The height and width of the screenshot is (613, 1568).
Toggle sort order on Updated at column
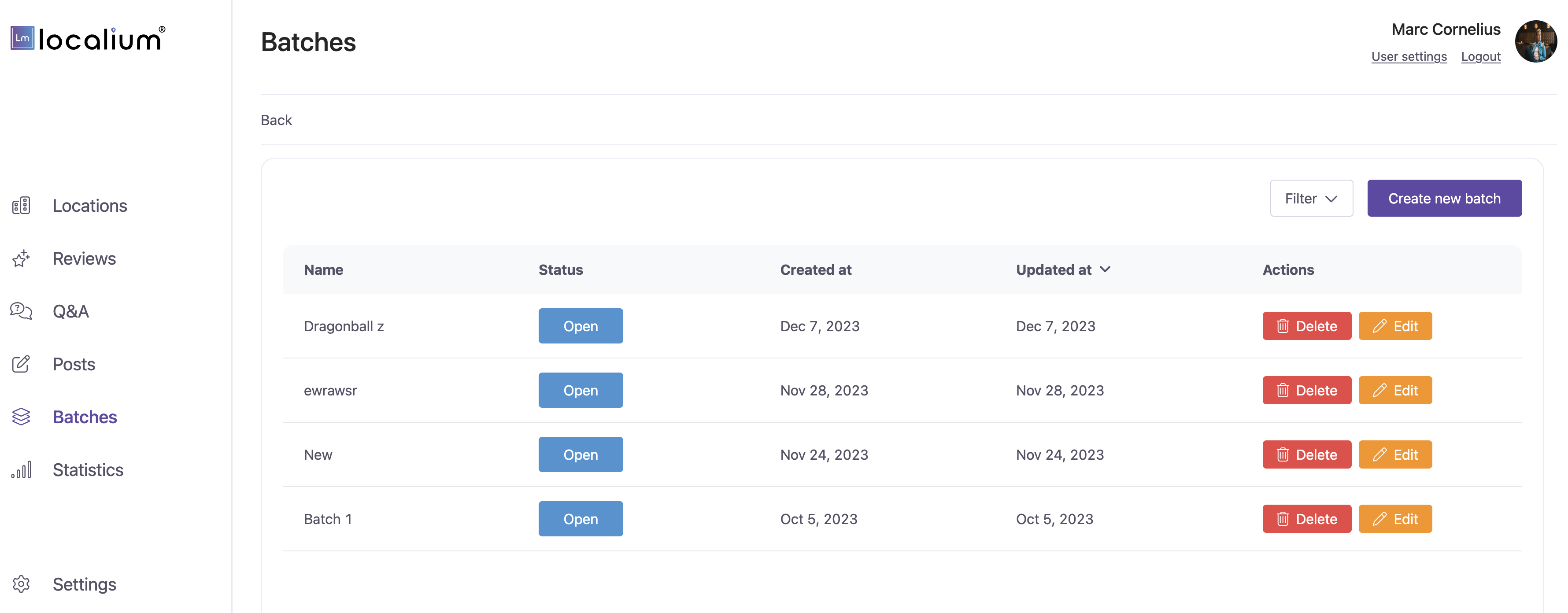[1063, 270]
